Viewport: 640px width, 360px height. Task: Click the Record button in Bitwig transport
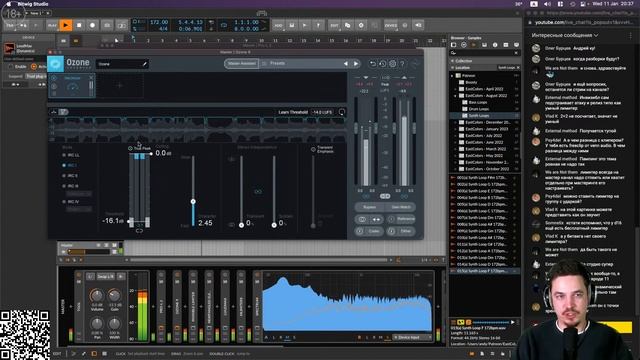[93, 25]
